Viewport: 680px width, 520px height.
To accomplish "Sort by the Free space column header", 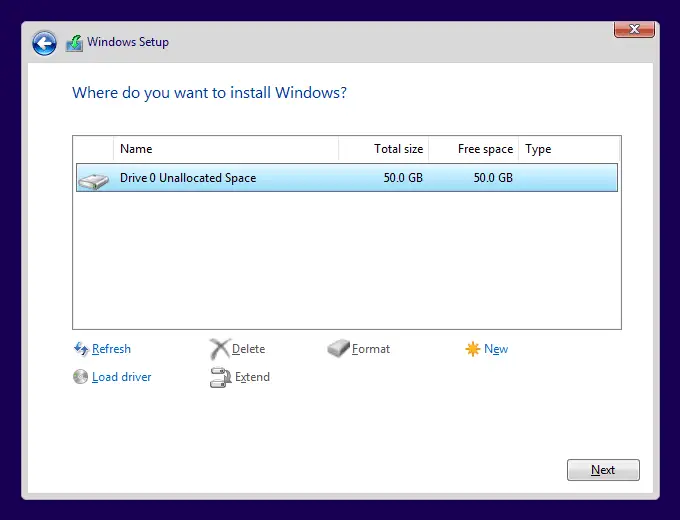I will point(474,149).
